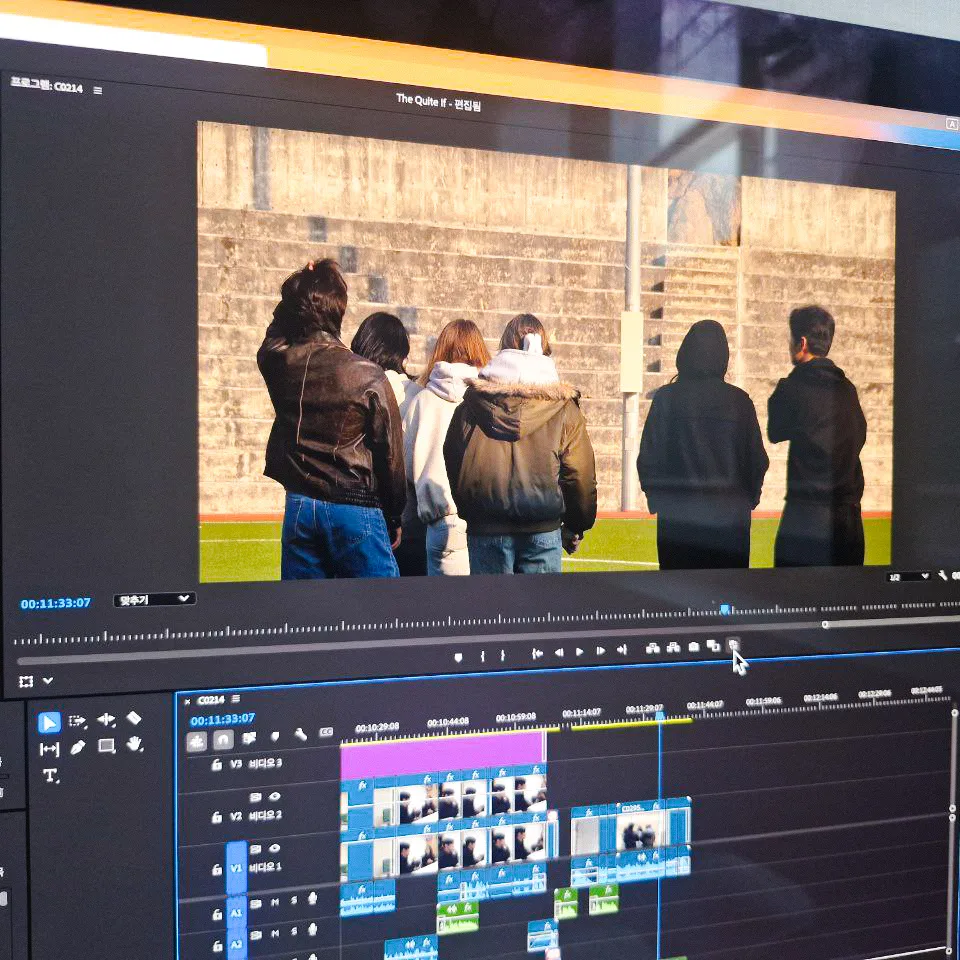Choose the Pen tool

pos(78,747)
